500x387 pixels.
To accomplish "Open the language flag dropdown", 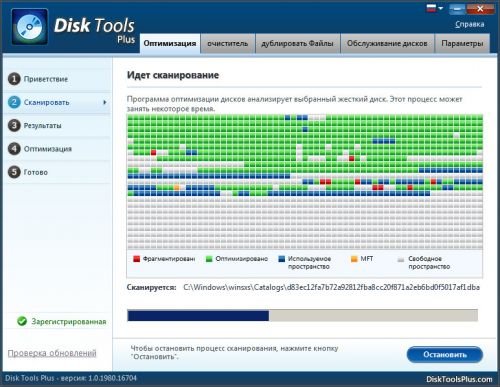I will [434, 8].
